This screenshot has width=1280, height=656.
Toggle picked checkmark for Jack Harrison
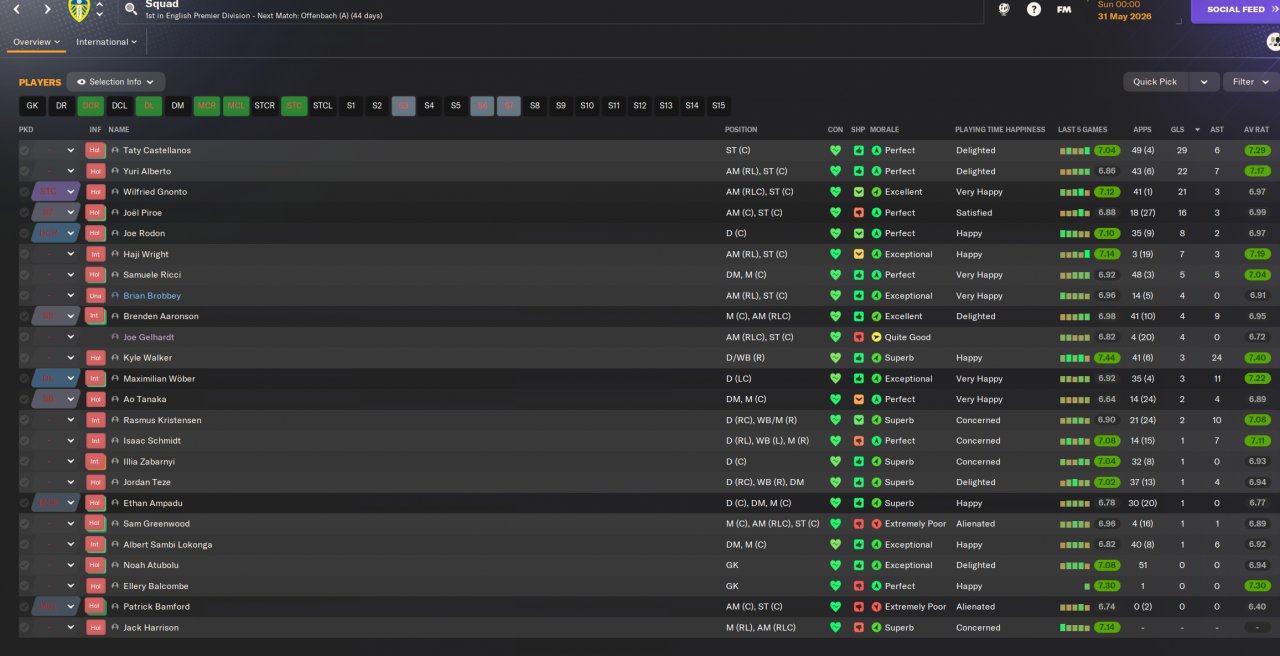coord(24,628)
